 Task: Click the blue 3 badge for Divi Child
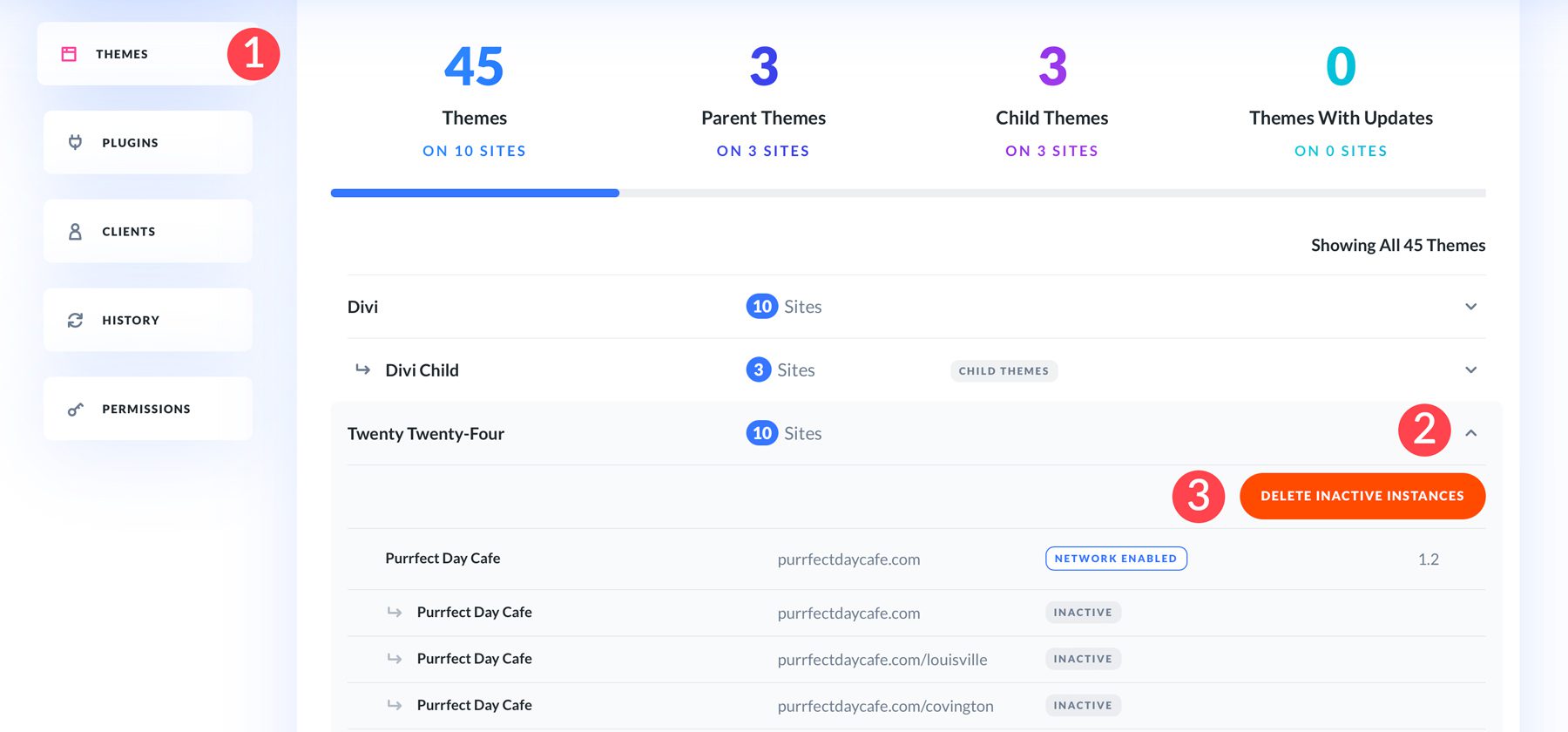(x=758, y=369)
